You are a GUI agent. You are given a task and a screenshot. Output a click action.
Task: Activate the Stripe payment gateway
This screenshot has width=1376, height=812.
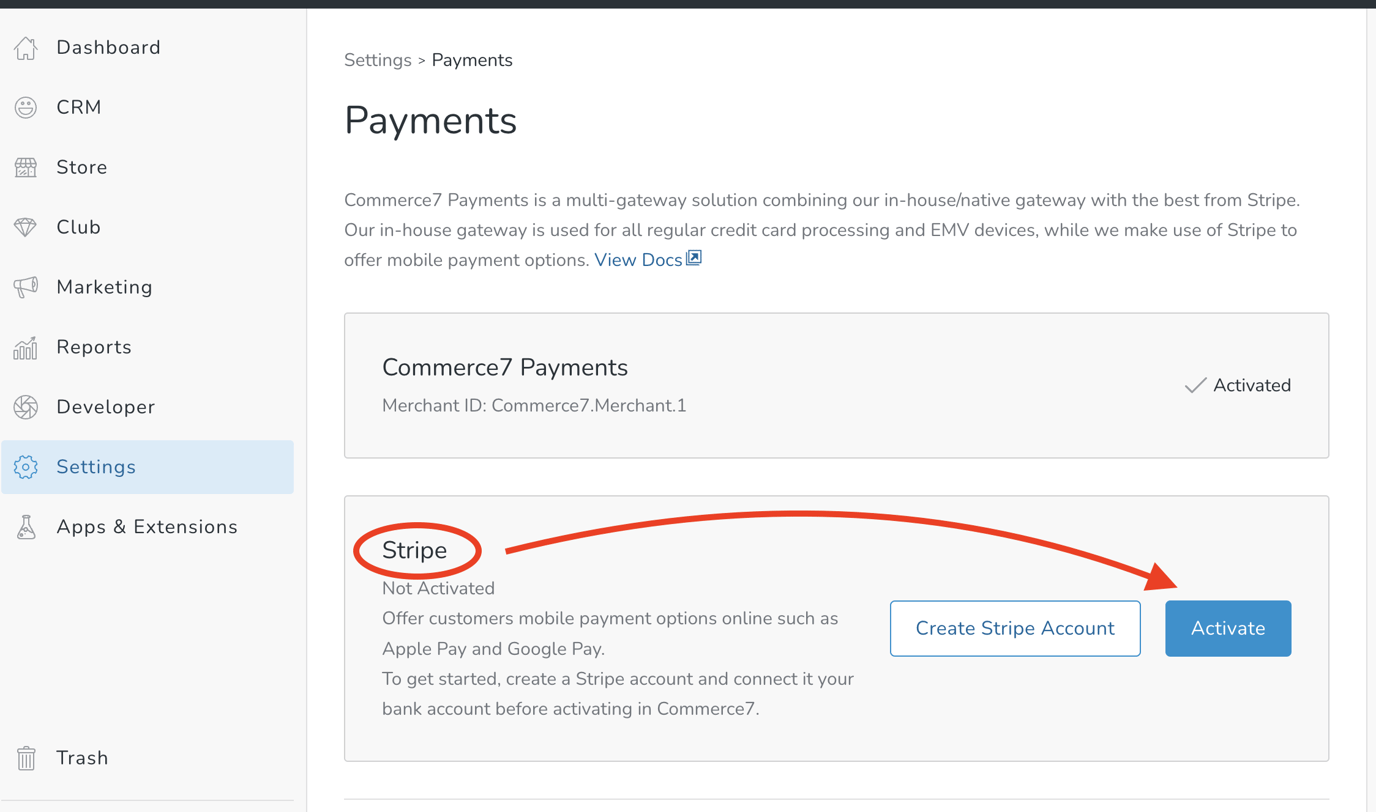(1227, 628)
